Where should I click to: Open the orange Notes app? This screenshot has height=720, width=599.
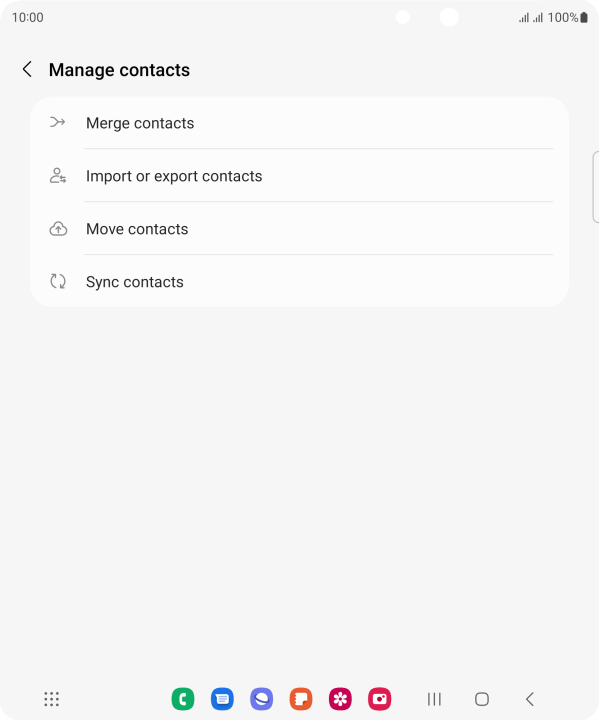[x=301, y=699]
